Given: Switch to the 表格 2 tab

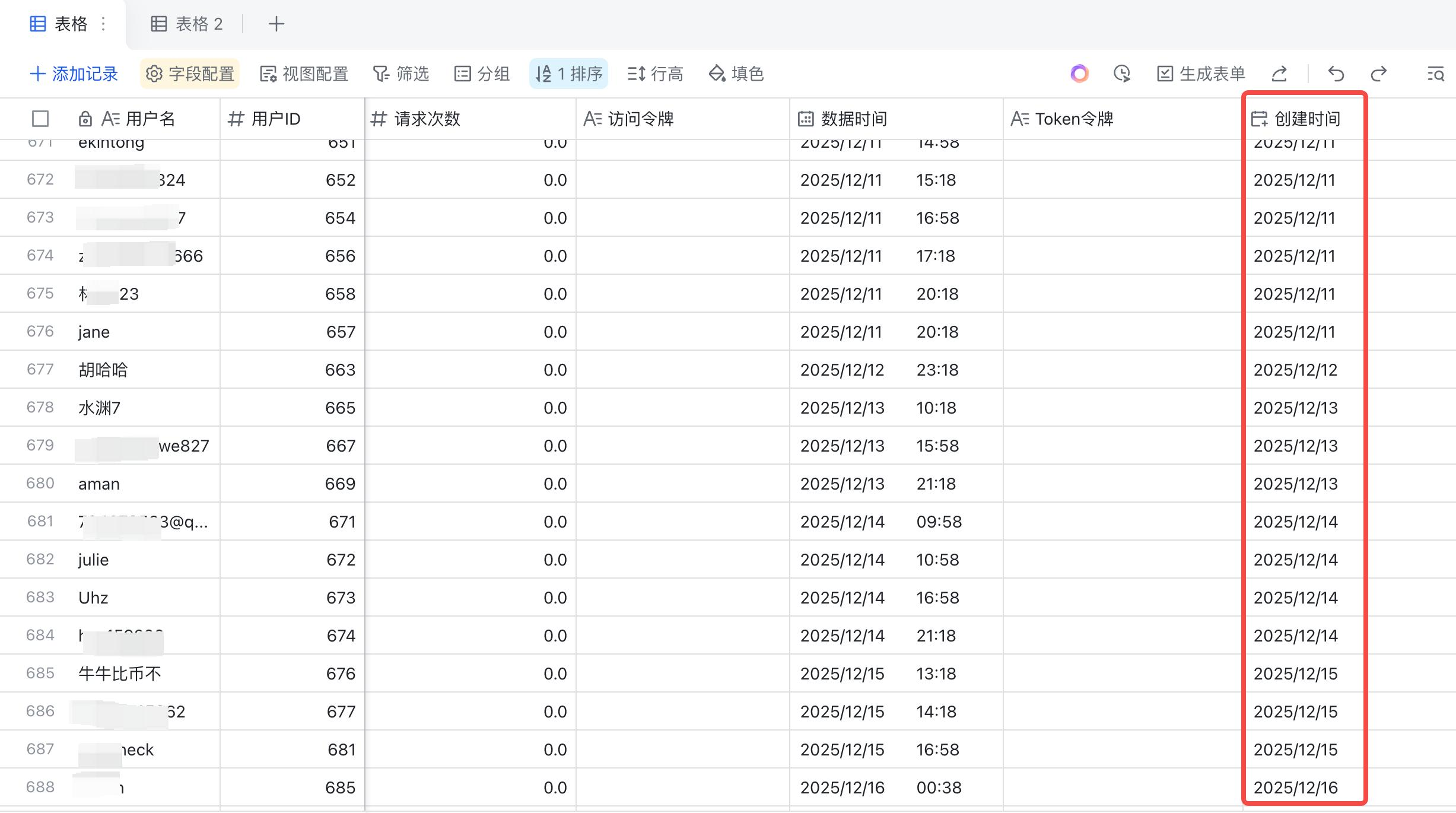Looking at the screenshot, I should coord(187,24).
